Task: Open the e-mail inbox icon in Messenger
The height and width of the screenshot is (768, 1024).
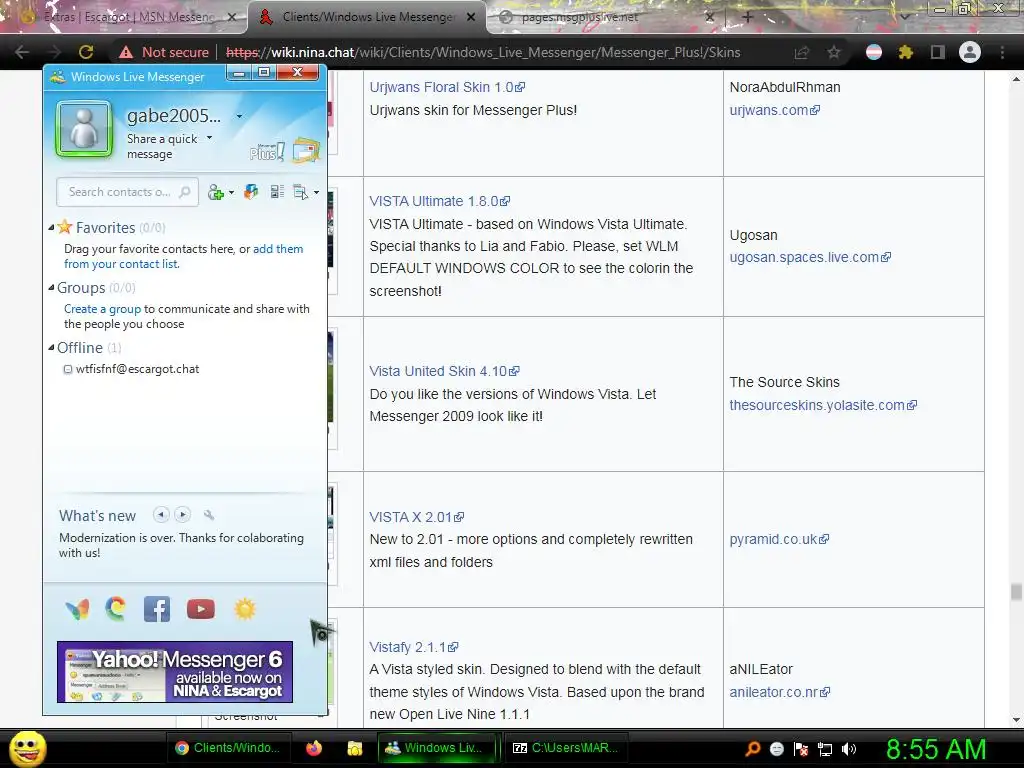Action: point(306,150)
